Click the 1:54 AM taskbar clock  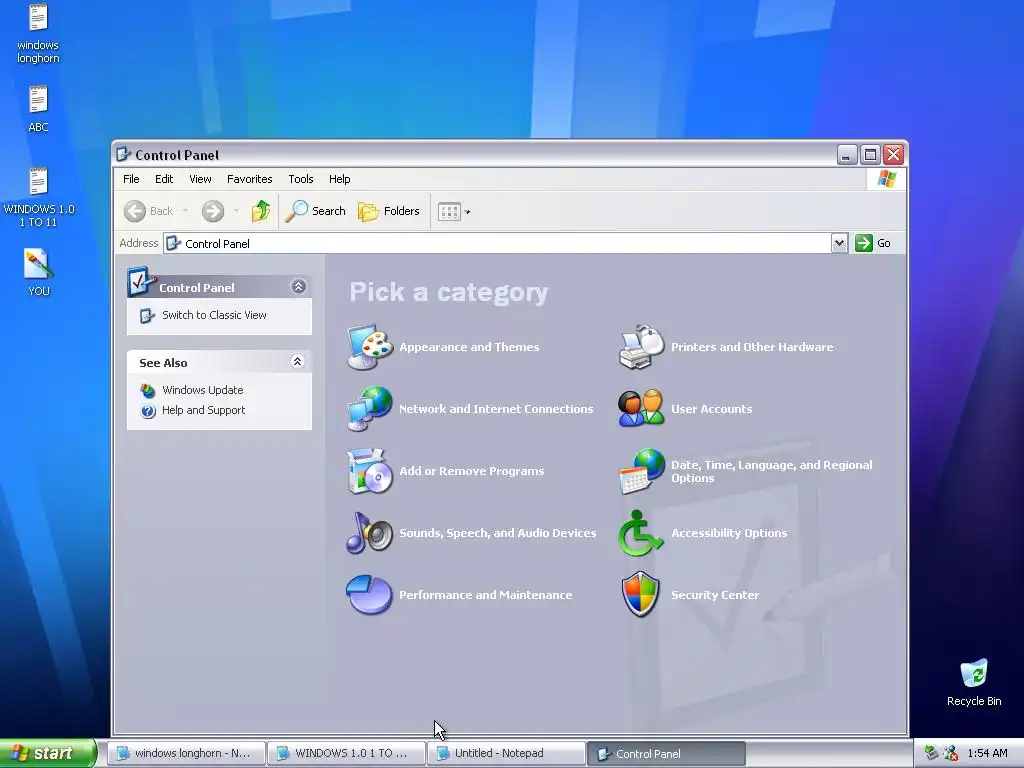click(x=987, y=753)
